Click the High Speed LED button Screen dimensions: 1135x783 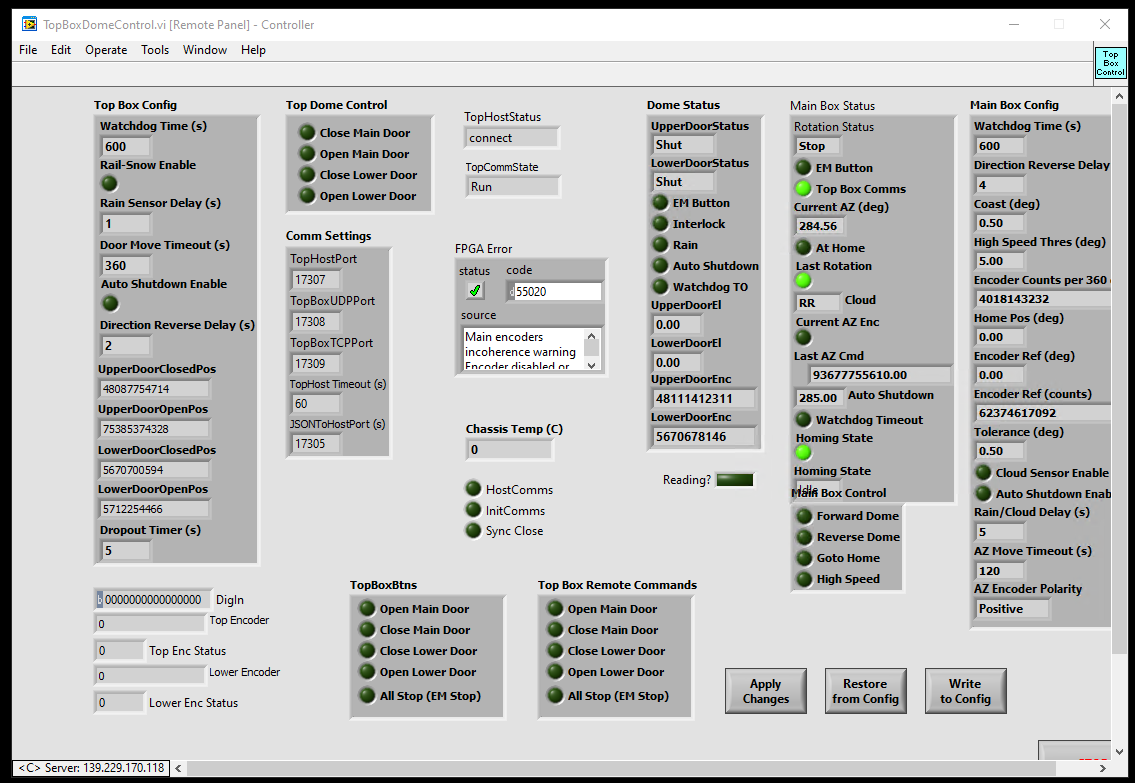point(803,579)
